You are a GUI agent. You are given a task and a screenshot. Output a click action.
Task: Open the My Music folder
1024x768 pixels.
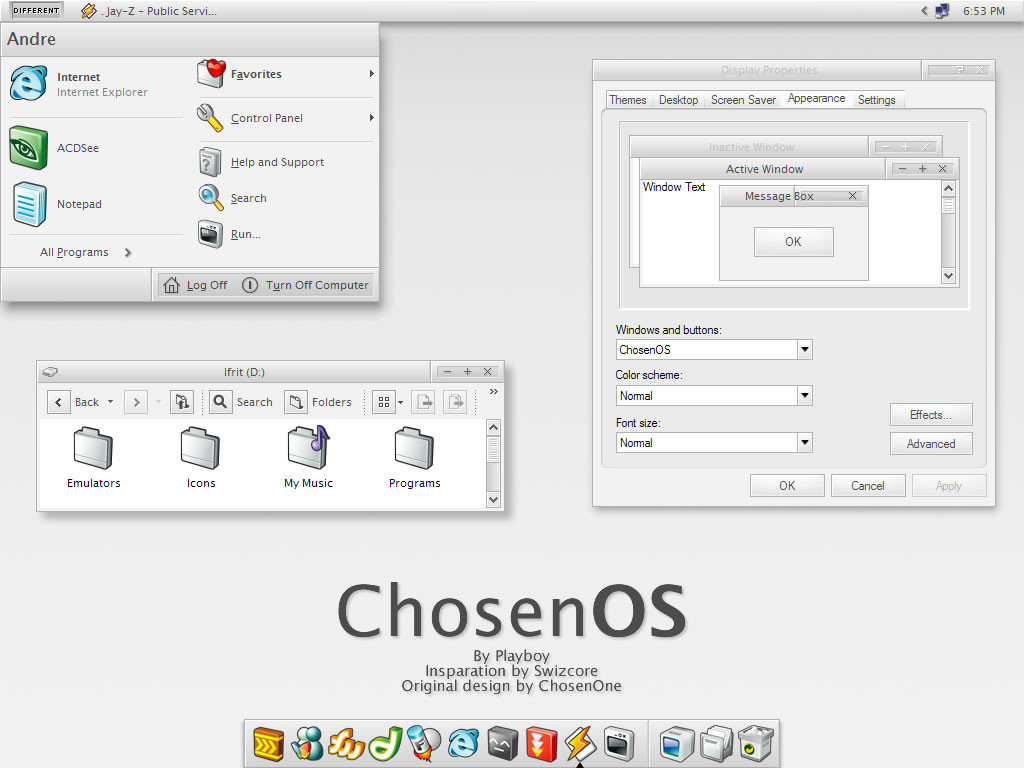pyautogui.click(x=308, y=458)
